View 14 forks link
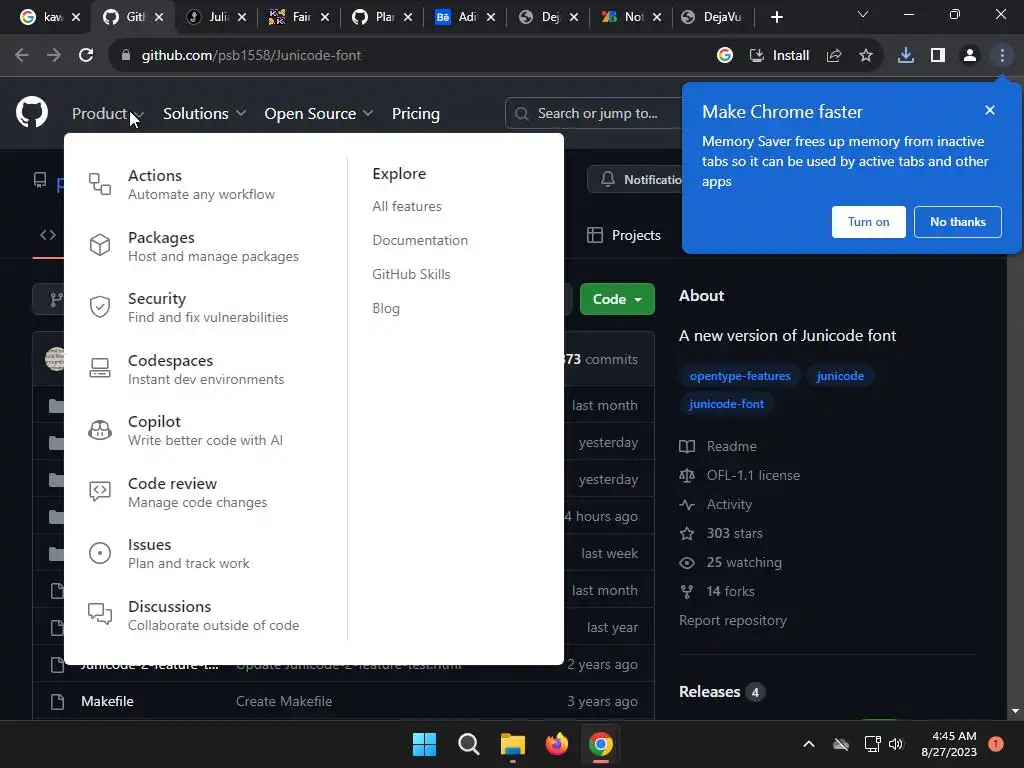Image resolution: width=1024 pixels, height=768 pixels. click(716, 592)
